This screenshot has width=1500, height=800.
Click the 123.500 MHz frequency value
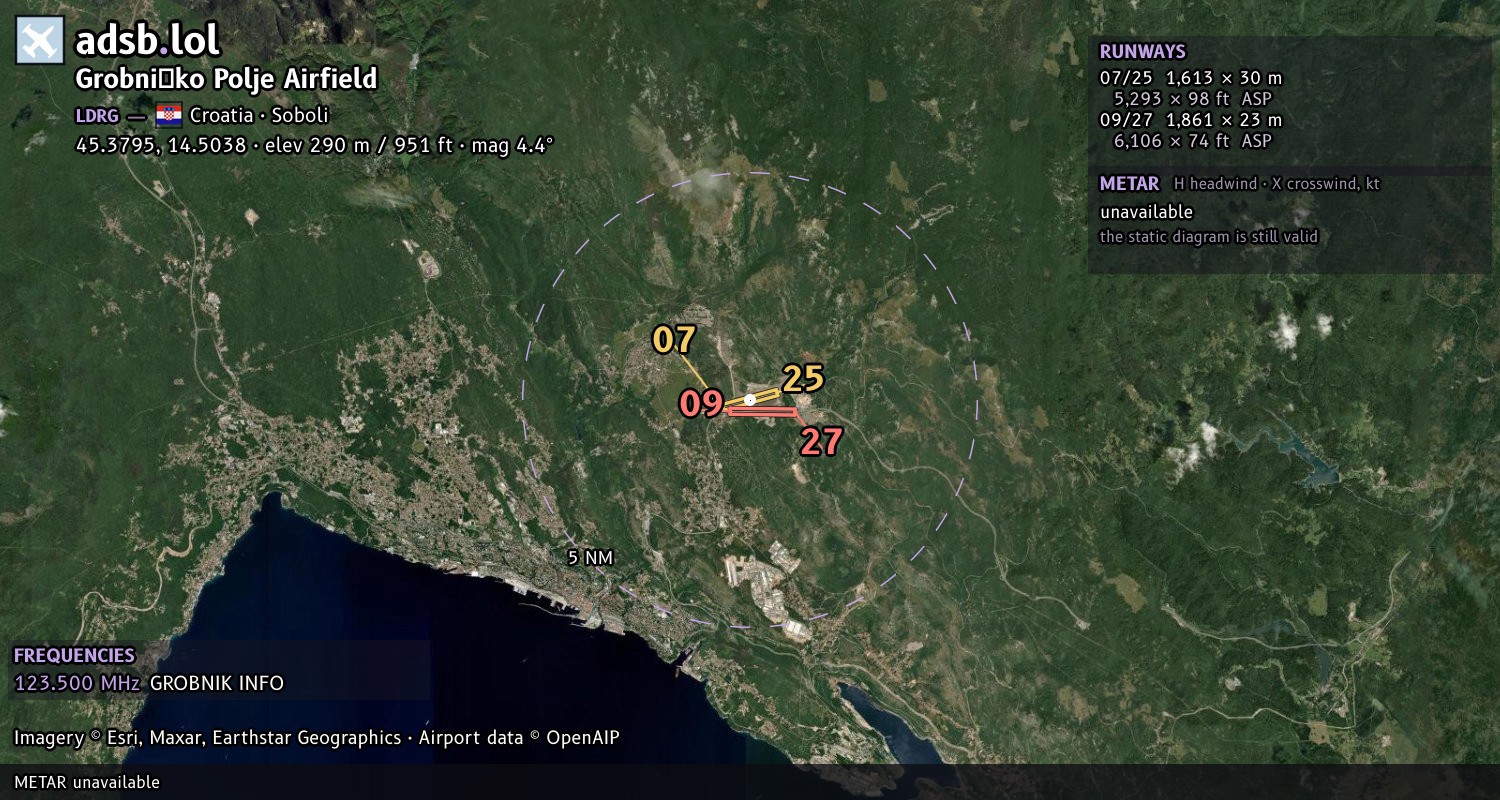(x=78, y=684)
